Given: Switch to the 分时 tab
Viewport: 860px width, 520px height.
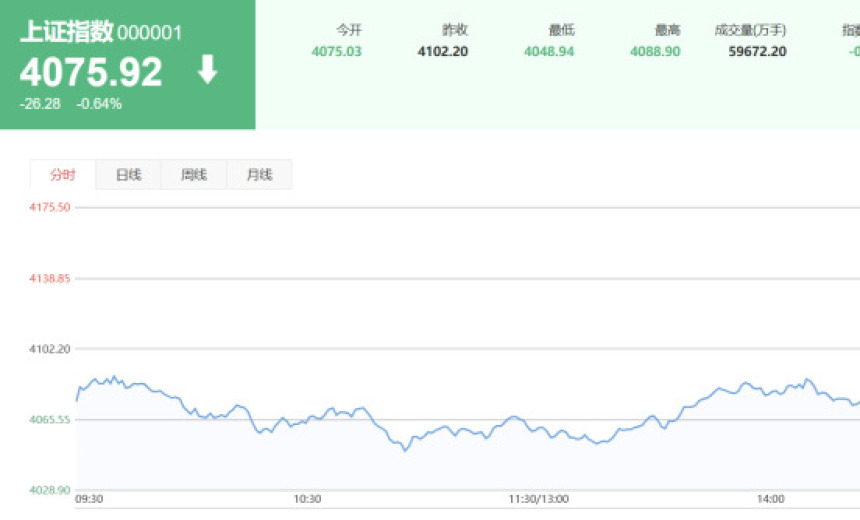Looking at the screenshot, I should pyautogui.click(x=62, y=175).
